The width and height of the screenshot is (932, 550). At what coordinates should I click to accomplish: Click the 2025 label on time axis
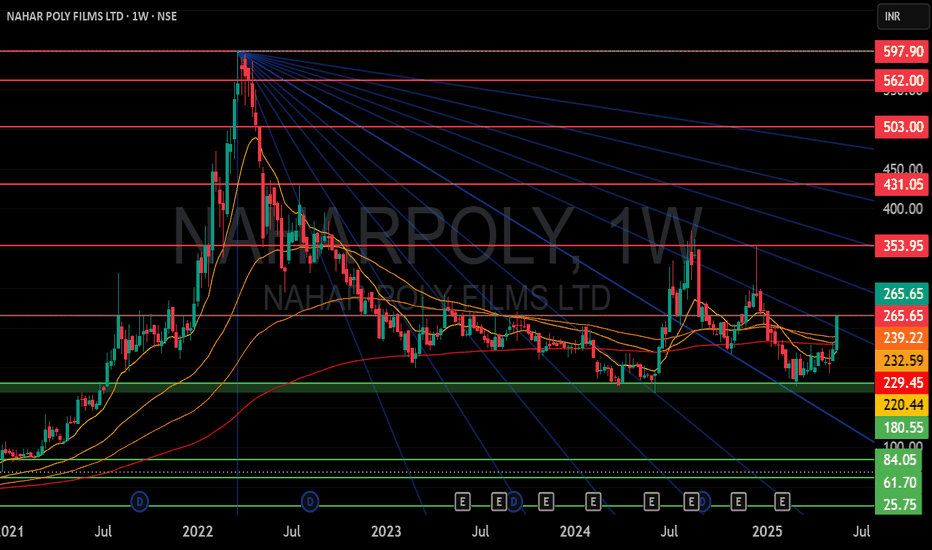click(767, 531)
